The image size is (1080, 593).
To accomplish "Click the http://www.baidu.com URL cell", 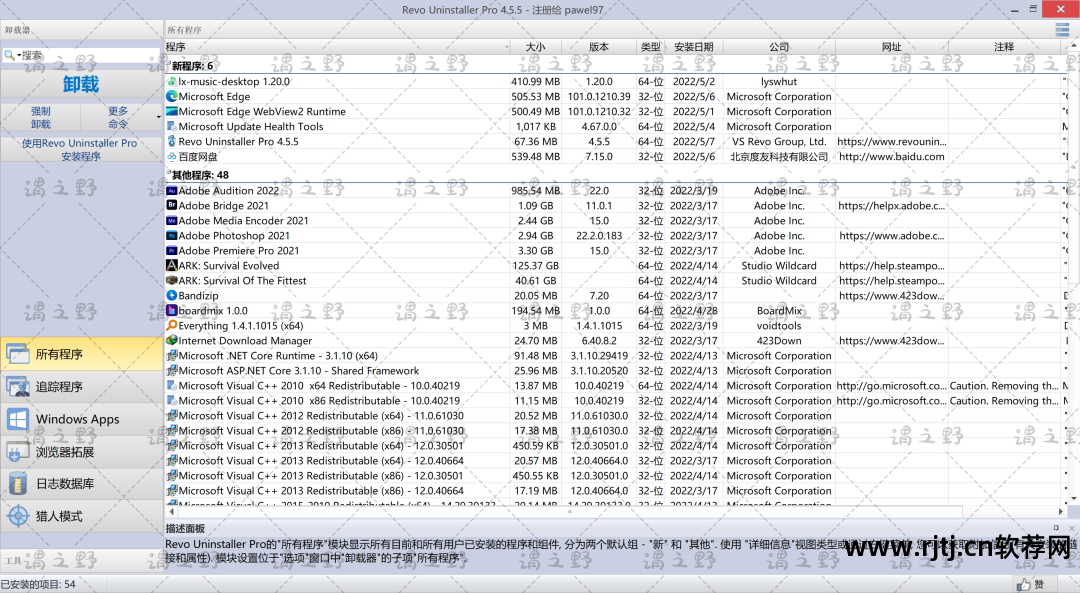I will point(891,156).
